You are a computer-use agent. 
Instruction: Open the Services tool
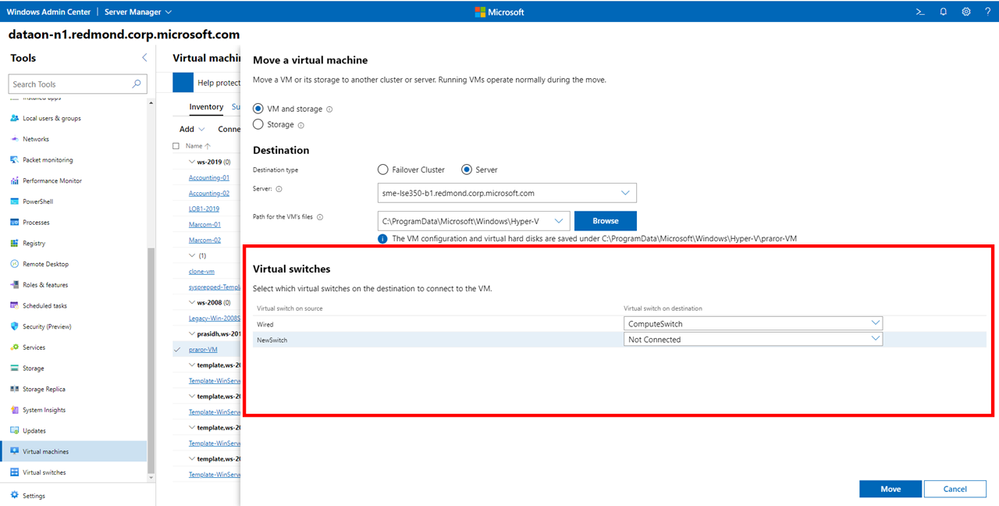(x=34, y=347)
